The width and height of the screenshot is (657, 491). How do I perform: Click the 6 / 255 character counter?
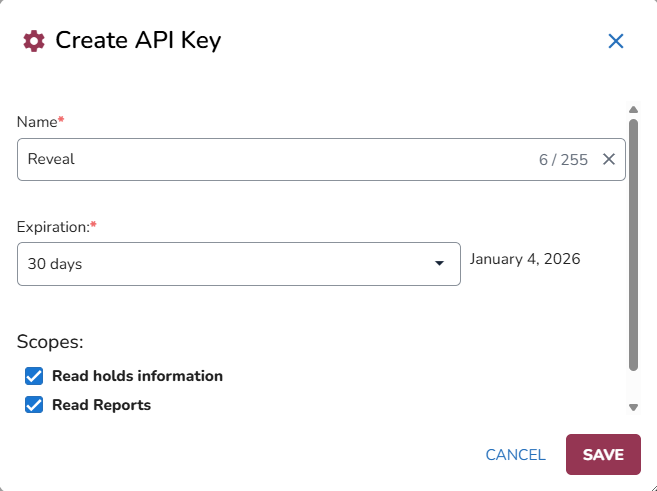(563, 159)
